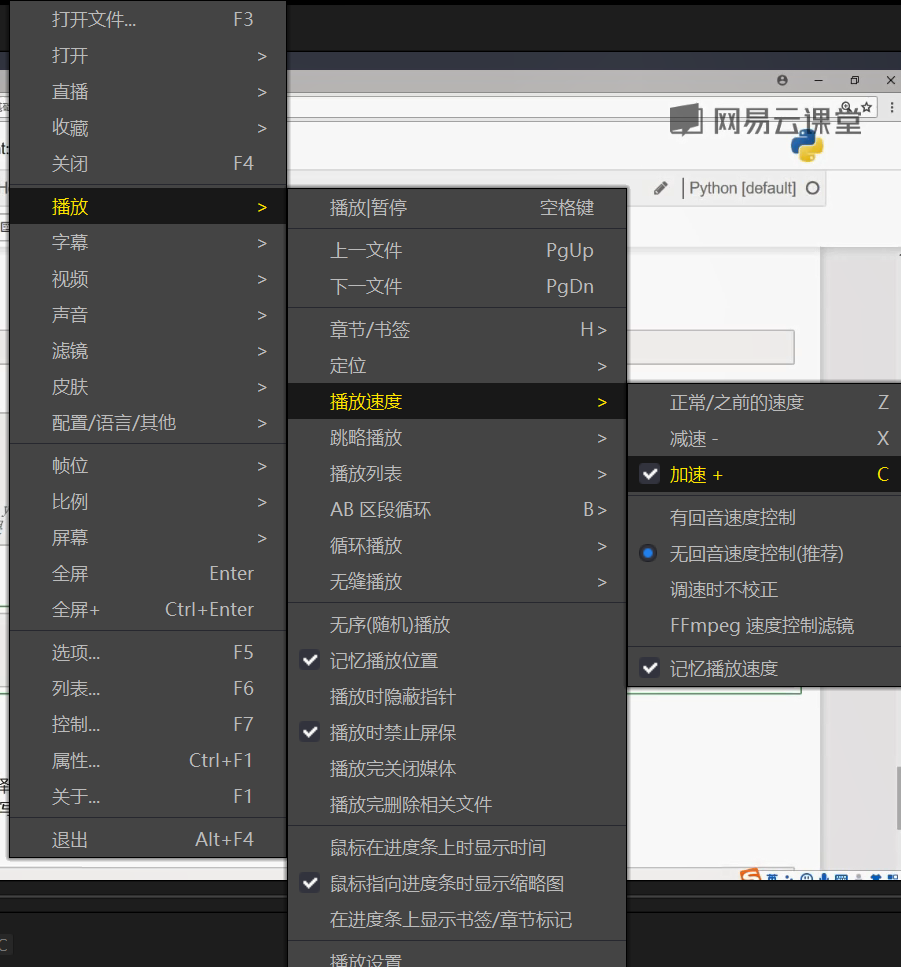Open the browser profile account icon
Image resolution: width=901 pixels, height=967 pixels.
pyautogui.click(x=782, y=80)
